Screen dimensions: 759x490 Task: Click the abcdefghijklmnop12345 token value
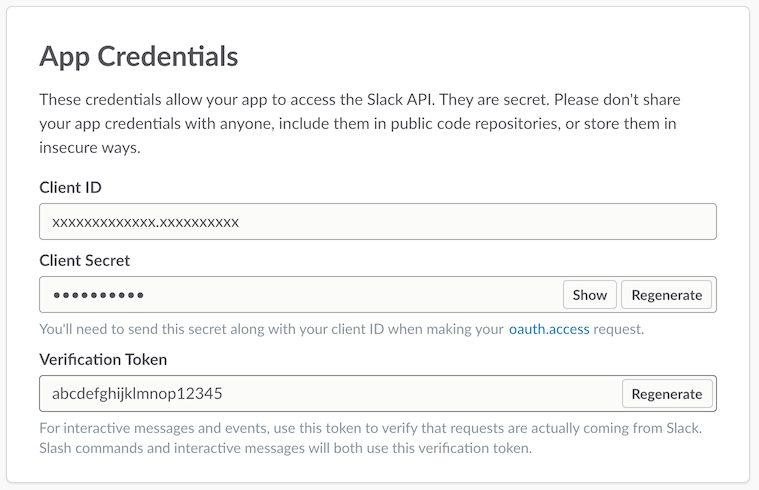(137, 394)
